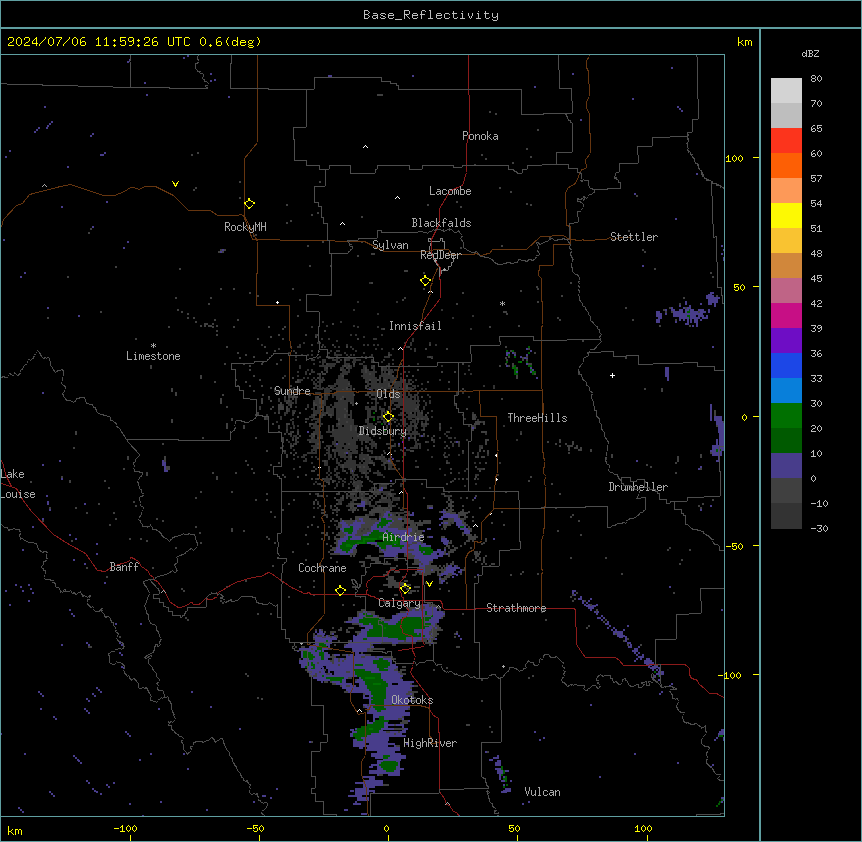This screenshot has height=842, width=862.
Task: Click the RedDeer city label
Action: pyautogui.click(x=440, y=255)
